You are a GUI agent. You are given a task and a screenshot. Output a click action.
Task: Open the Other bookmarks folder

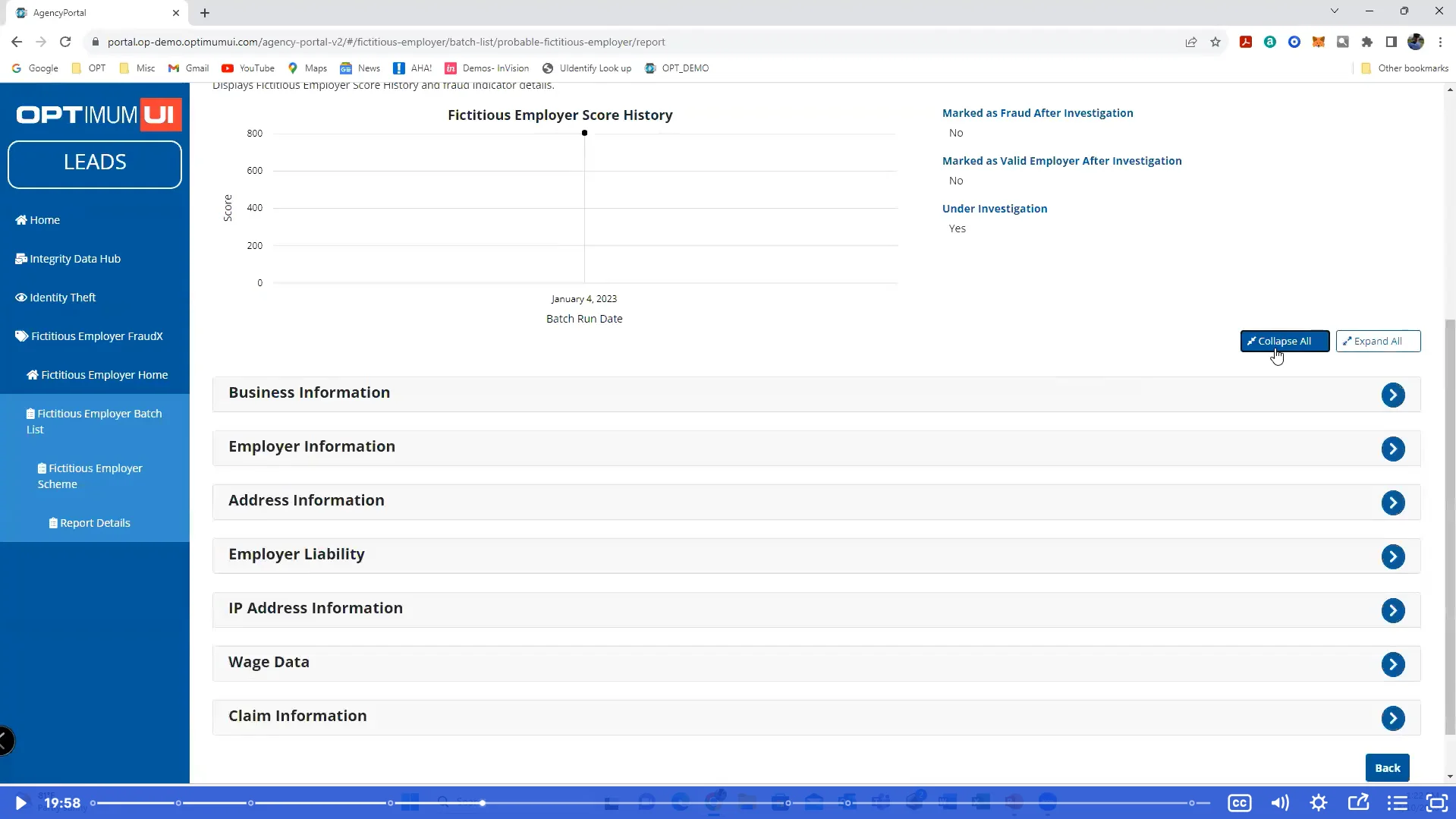click(x=1404, y=68)
